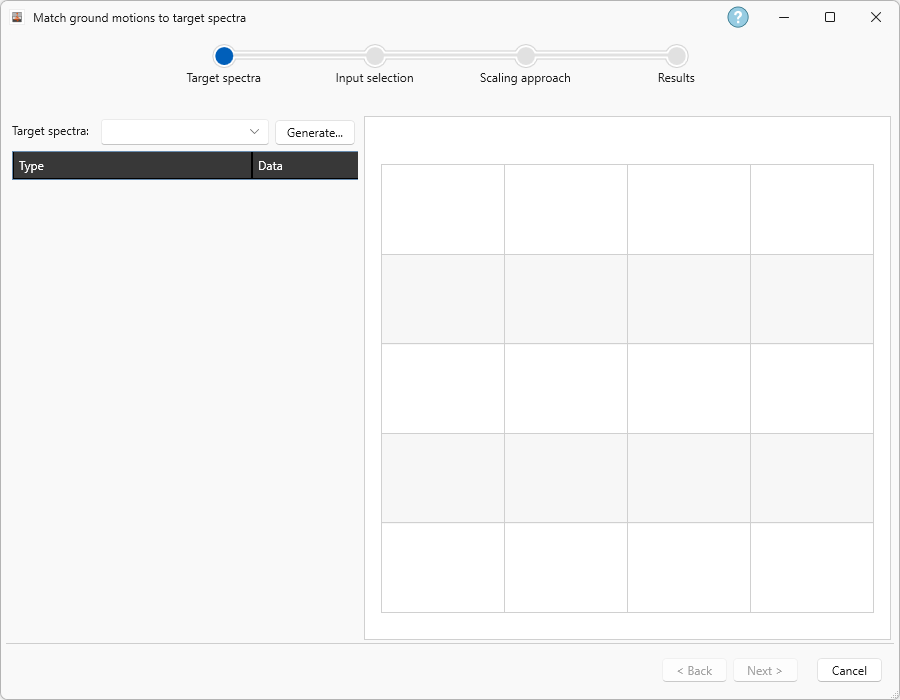900x700 pixels.
Task: Click the application icon in title bar
Action: point(17,17)
